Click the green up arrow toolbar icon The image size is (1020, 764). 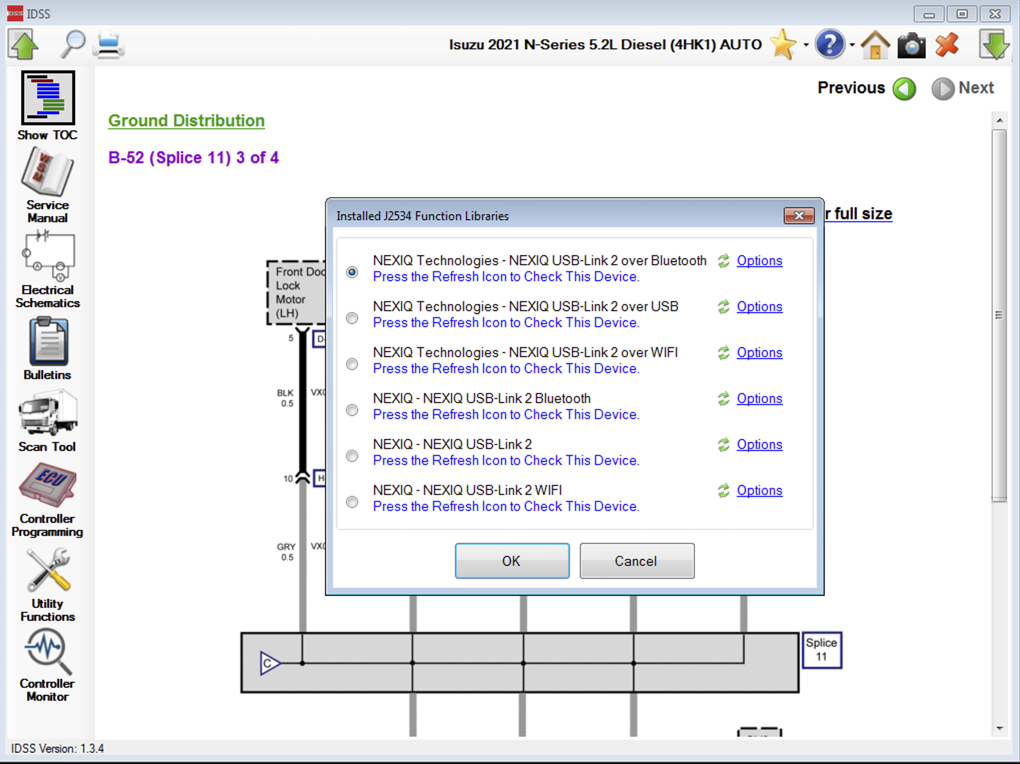[x=24, y=45]
